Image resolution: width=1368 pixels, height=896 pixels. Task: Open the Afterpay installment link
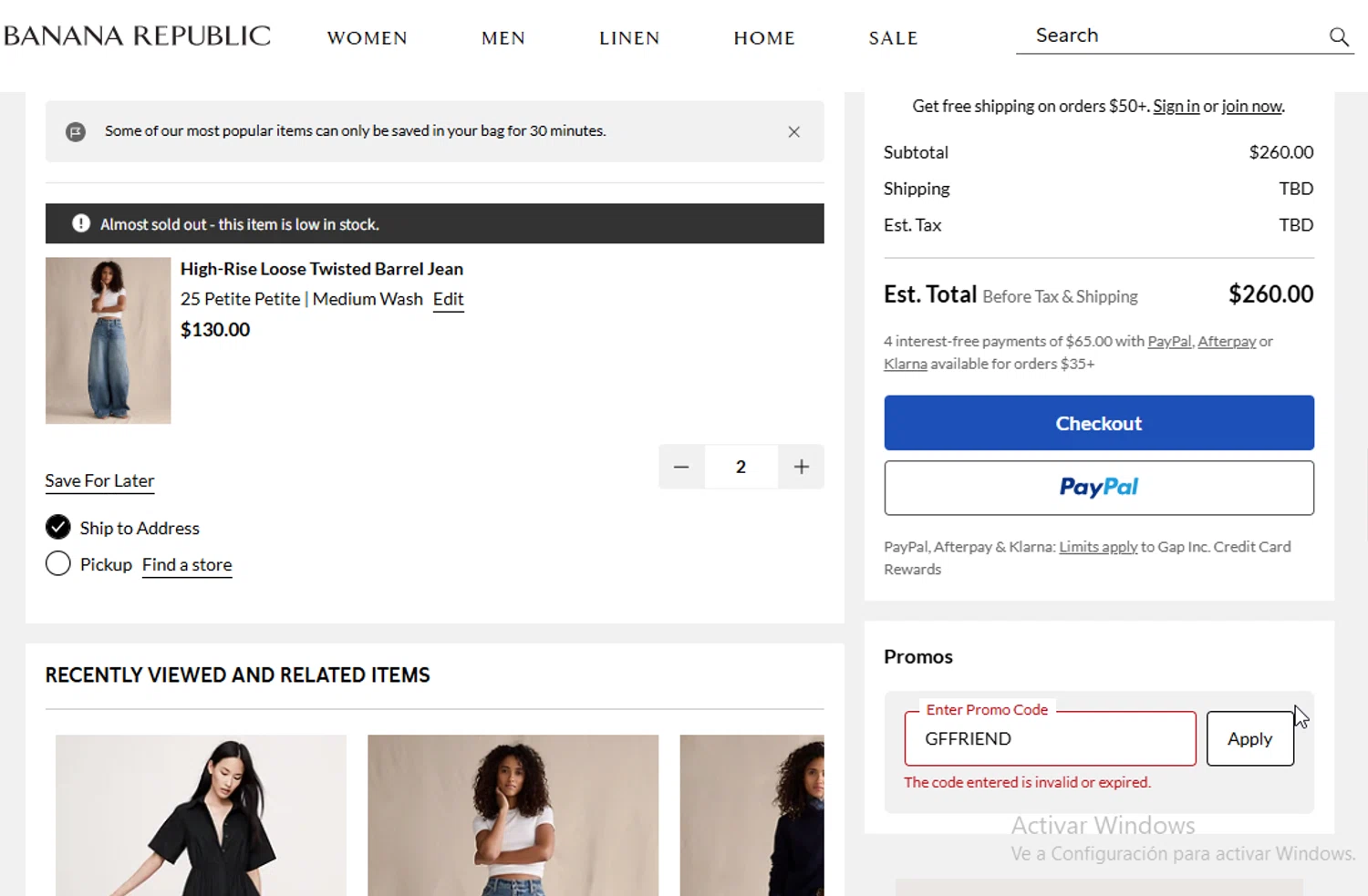[1227, 341]
